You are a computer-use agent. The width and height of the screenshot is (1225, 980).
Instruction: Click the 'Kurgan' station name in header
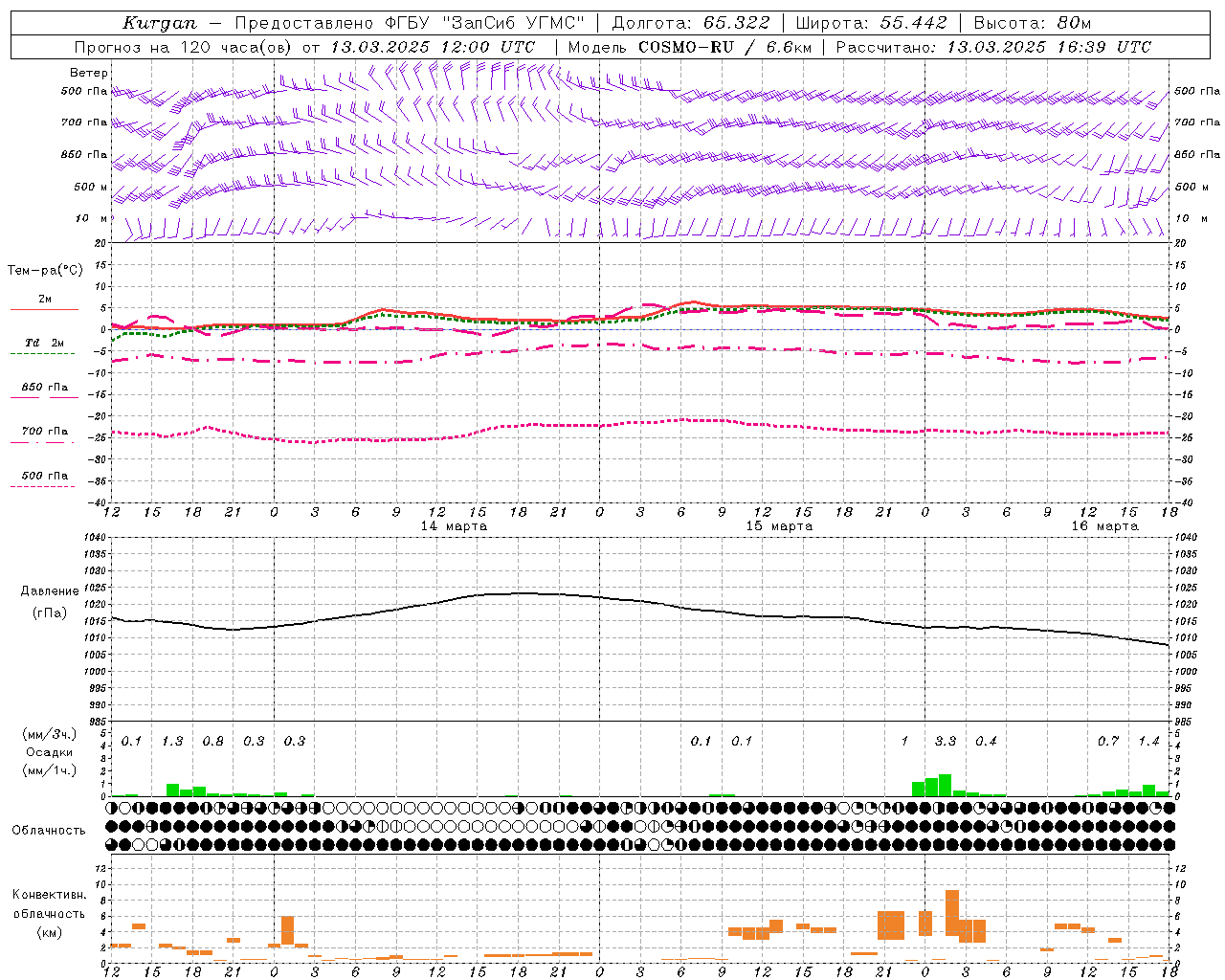(159, 23)
